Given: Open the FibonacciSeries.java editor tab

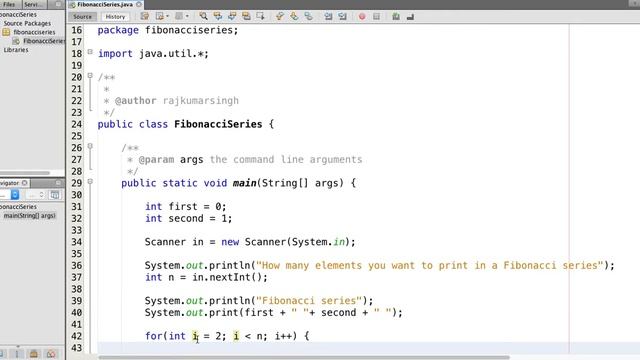Looking at the screenshot, I should click(104, 4).
